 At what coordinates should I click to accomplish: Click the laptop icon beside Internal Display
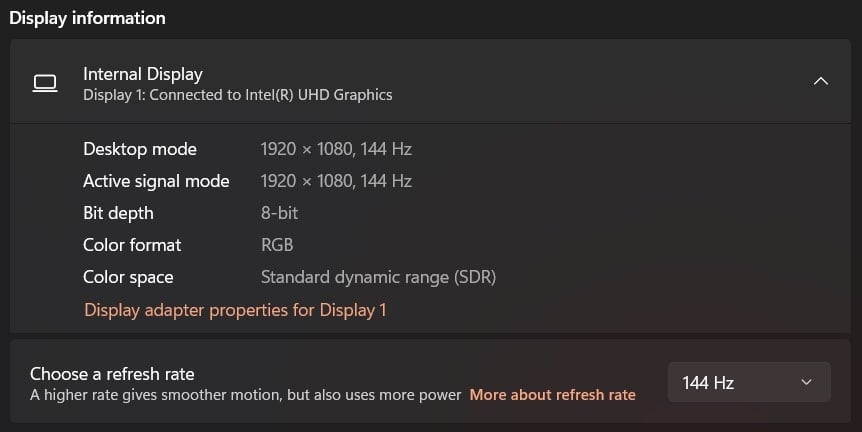click(x=45, y=84)
